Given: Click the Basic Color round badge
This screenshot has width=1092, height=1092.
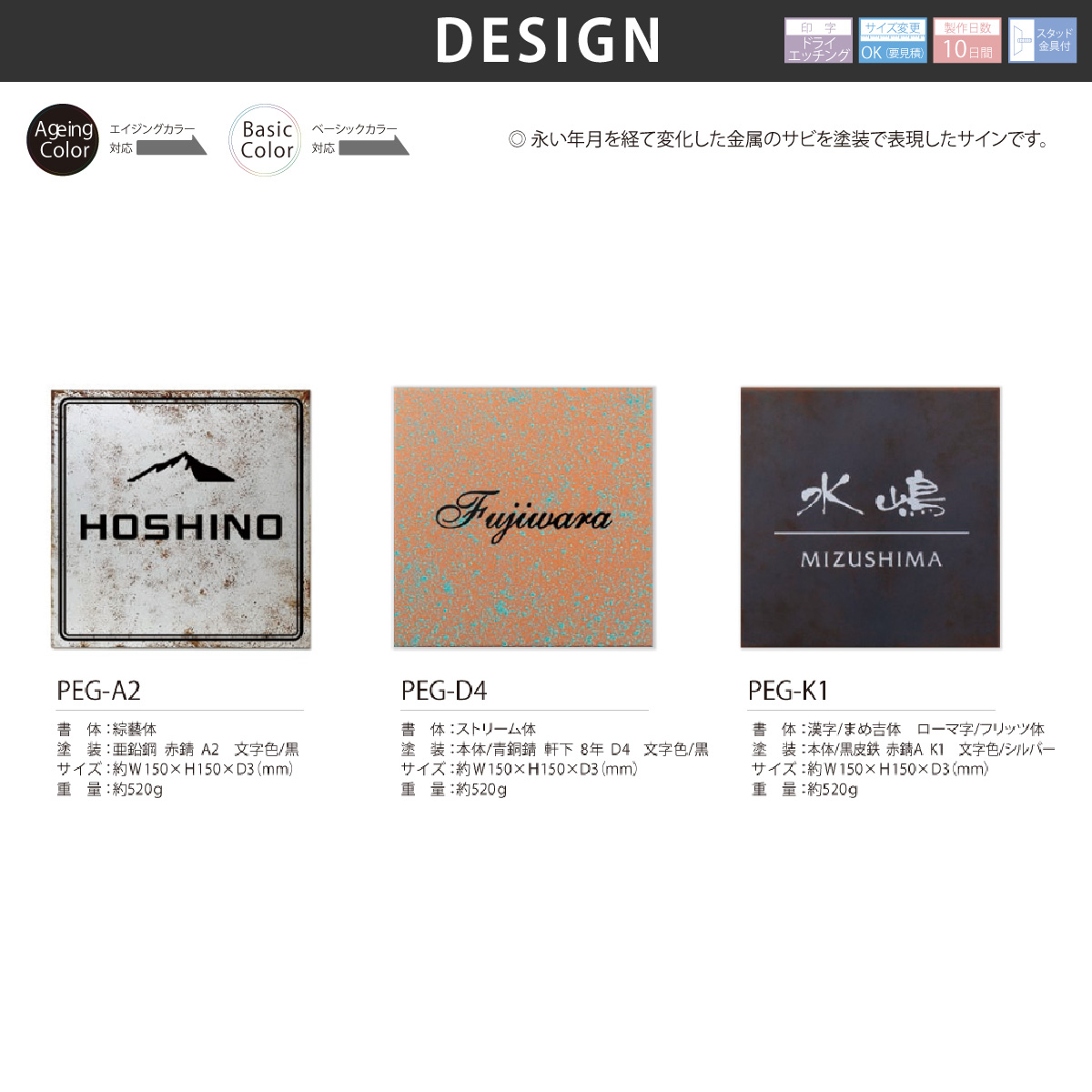Looking at the screenshot, I should [x=265, y=140].
